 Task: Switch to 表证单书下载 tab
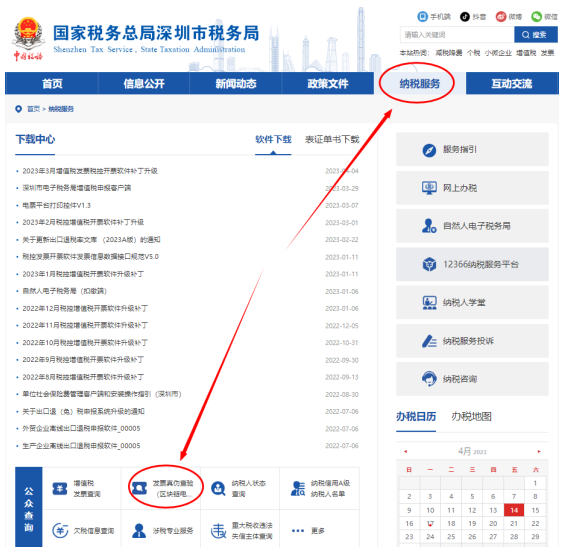click(x=332, y=139)
